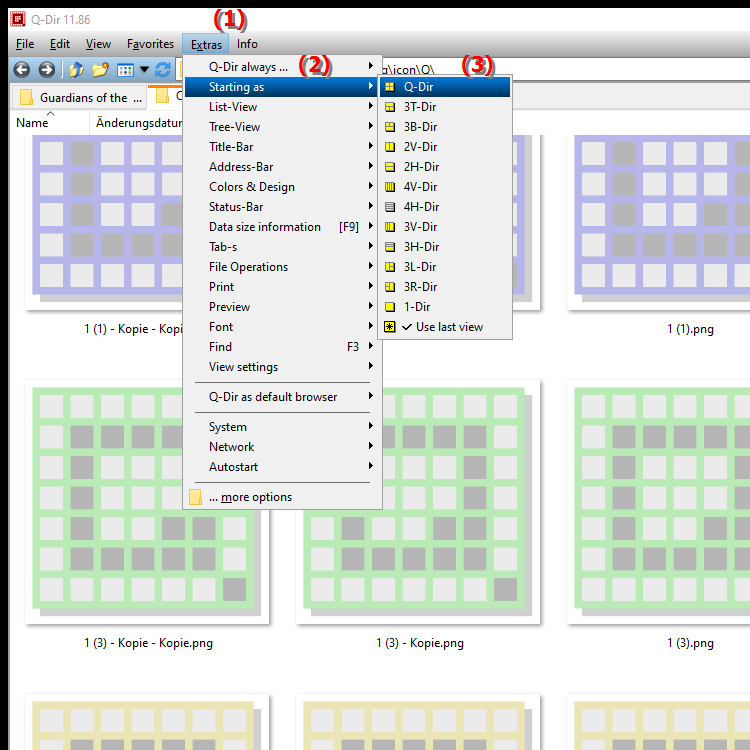Image resolution: width=750 pixels, height=750 pixels.
Task: Open Q-Dir as default browser submenu
Action: 282,397
